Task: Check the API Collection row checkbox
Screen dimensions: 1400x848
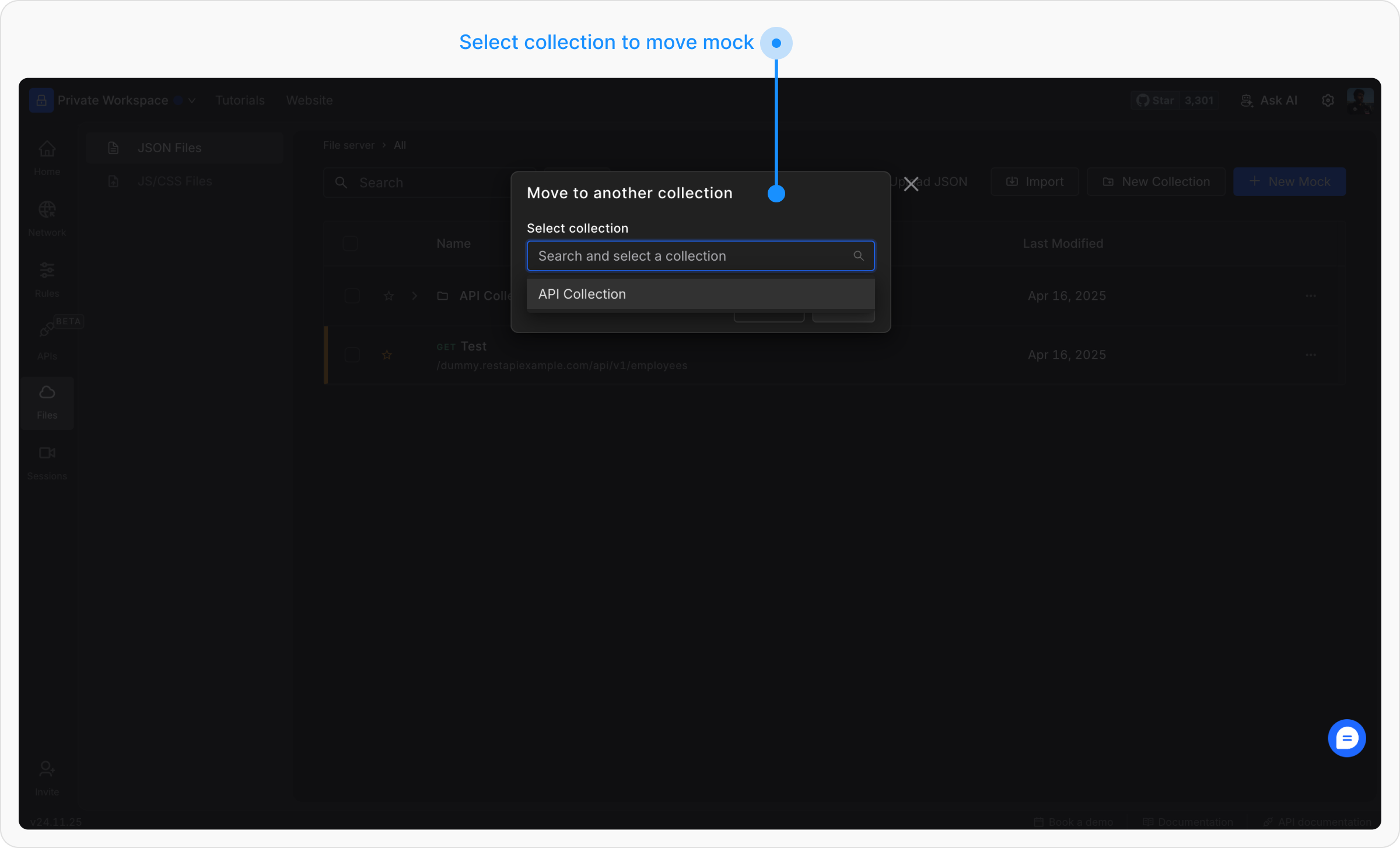Action: [x=352, y=296]
